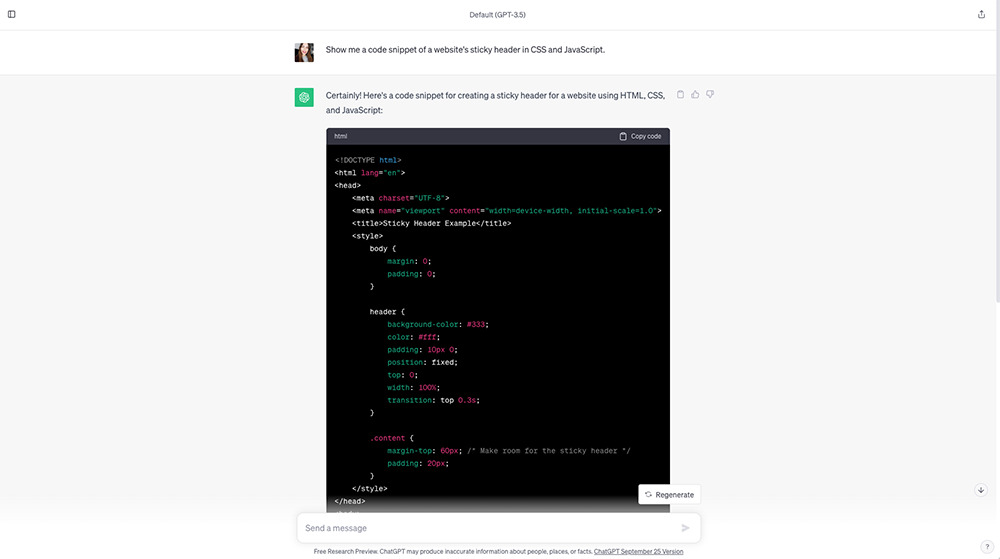Copy the response with clipboard icon

[680, 94]
